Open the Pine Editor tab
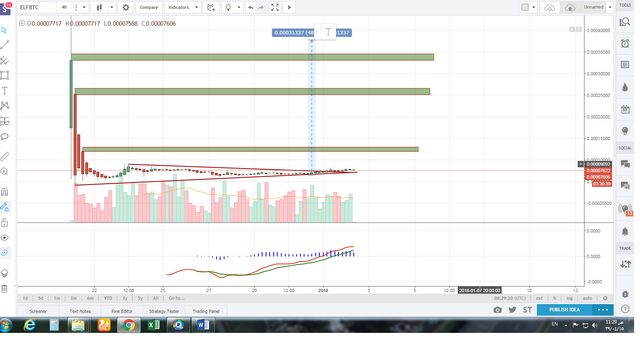 click(122, 311)
